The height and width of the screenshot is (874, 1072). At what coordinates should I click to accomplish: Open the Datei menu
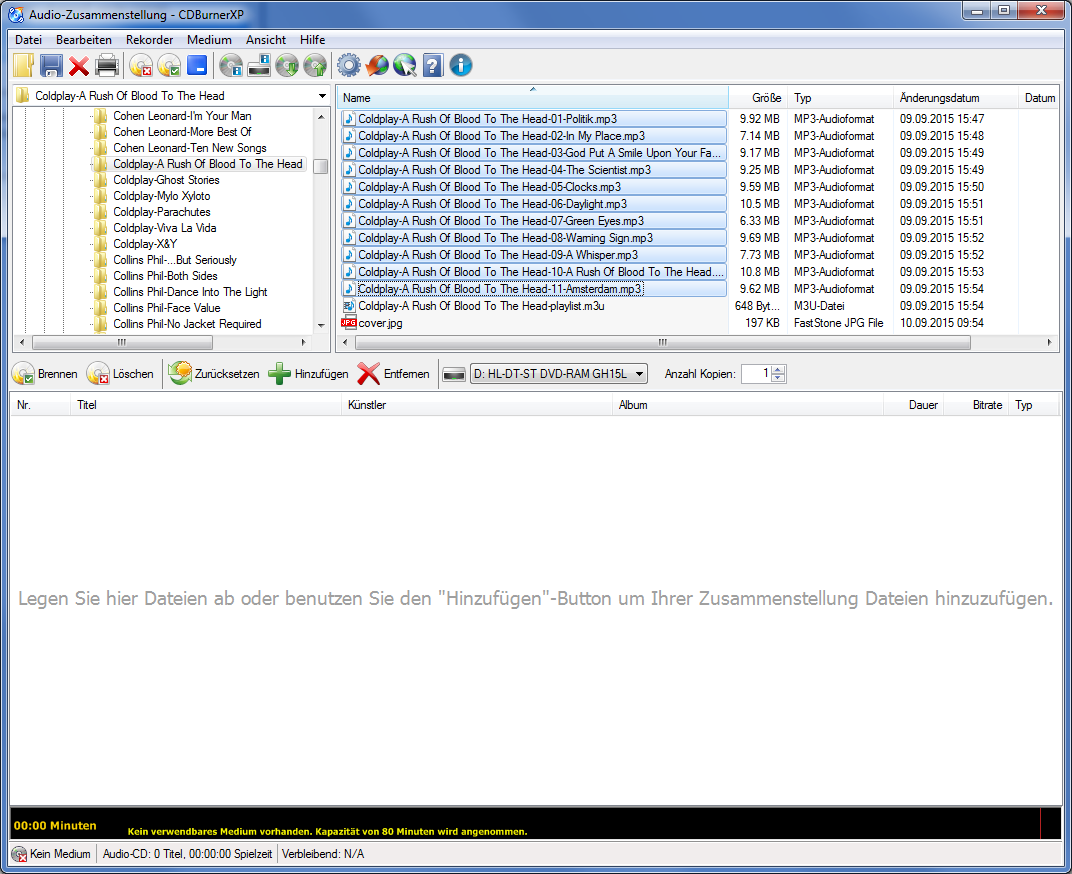28,40
